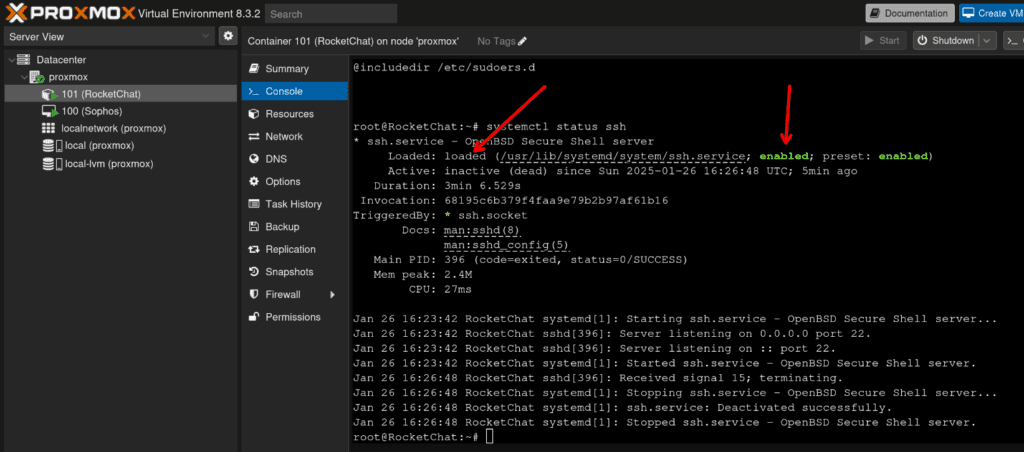Open the Task History tab
Viewport: 1024px width, 452px height.
pos(293,204)
